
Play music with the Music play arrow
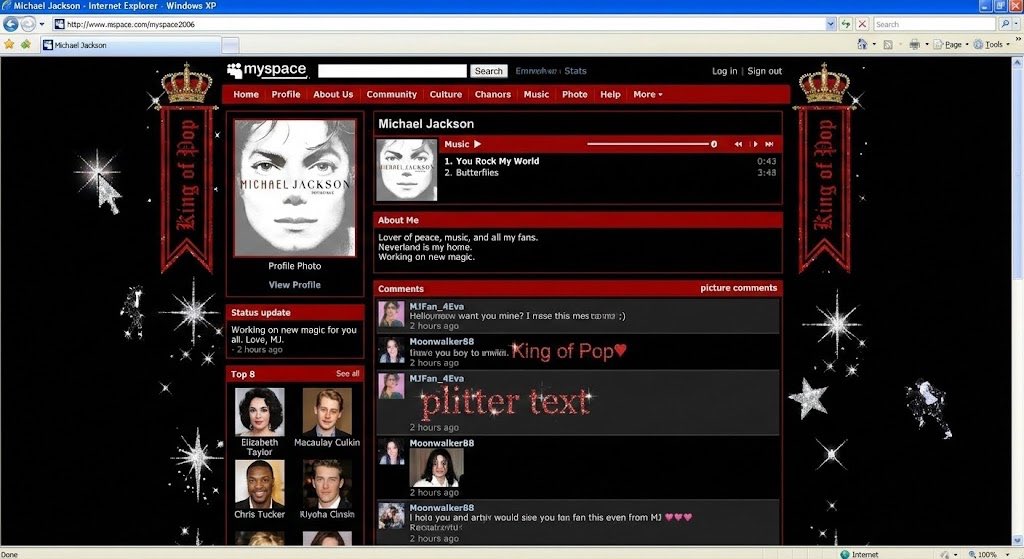point(478,144)
